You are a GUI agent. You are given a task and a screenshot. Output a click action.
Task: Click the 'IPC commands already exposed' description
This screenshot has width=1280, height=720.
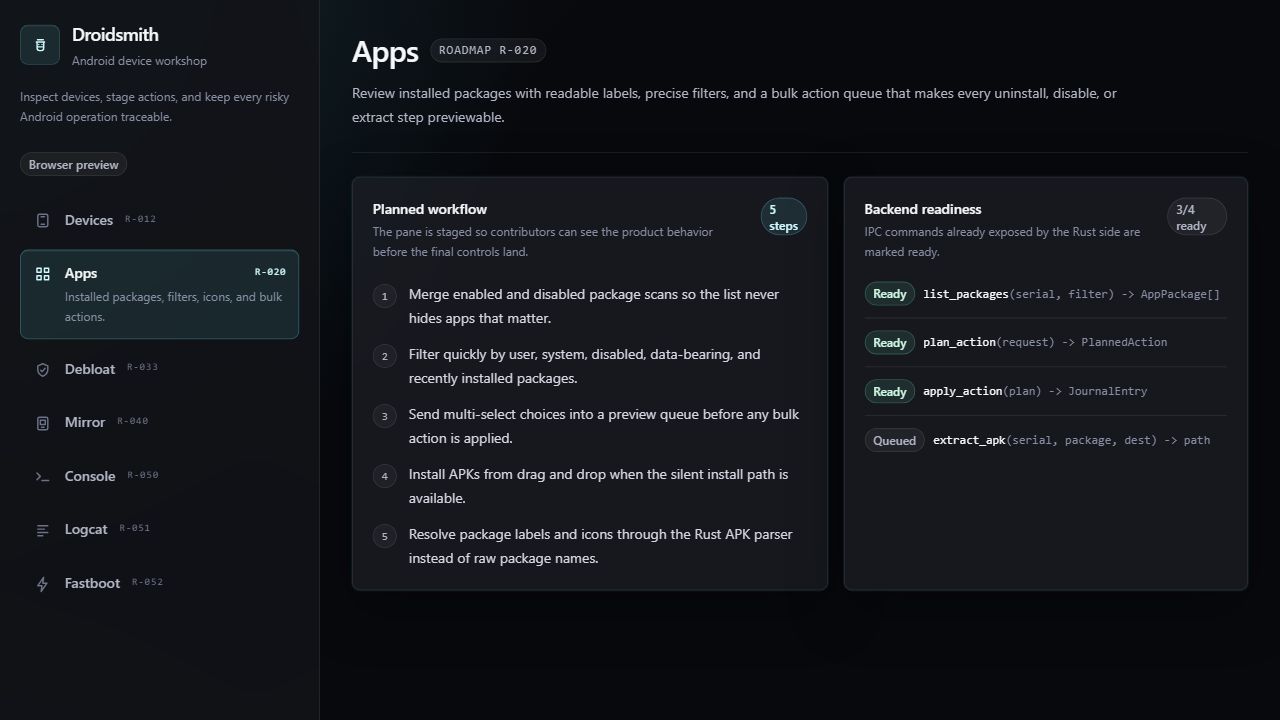coord(1003,242)
